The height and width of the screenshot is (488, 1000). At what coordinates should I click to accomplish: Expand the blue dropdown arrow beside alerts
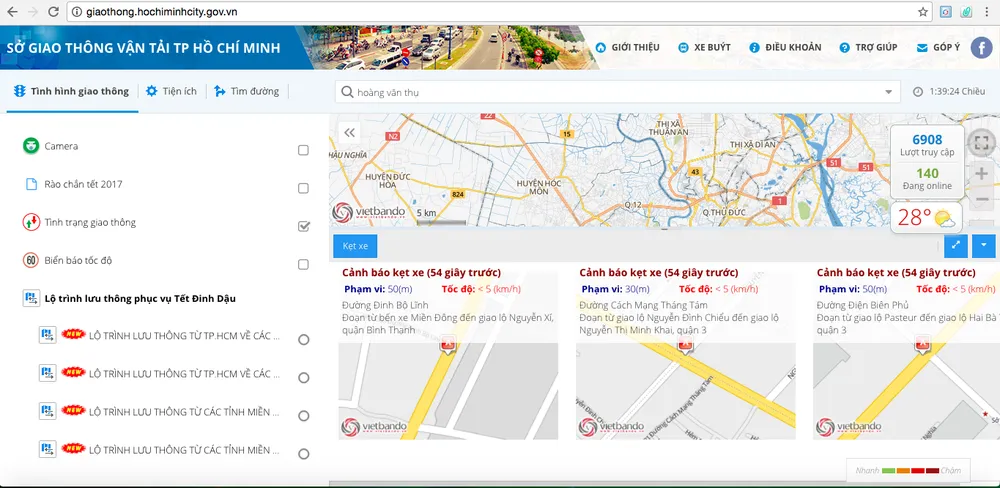click(983, 245)
